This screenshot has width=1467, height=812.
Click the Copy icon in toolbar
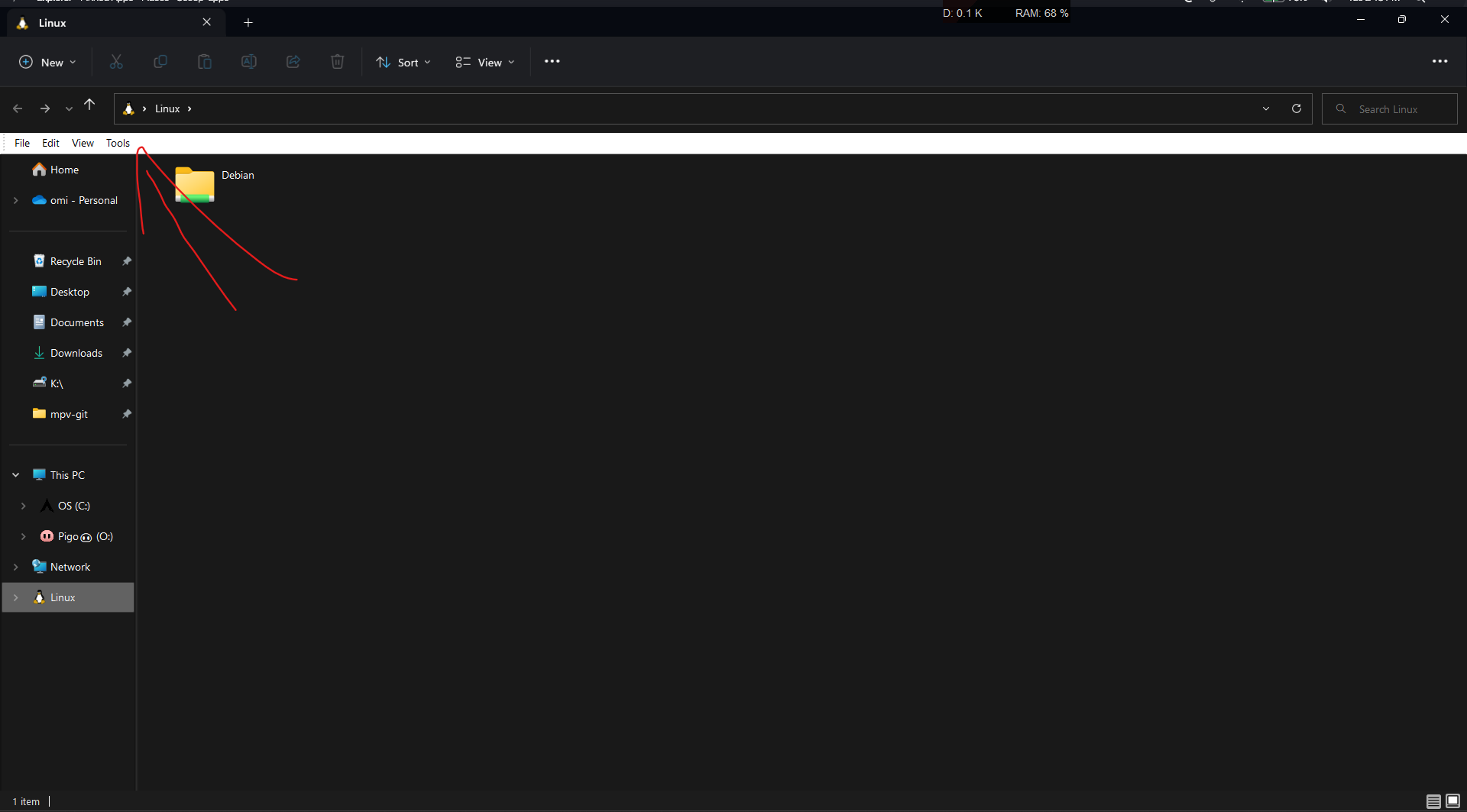(160, 62)
